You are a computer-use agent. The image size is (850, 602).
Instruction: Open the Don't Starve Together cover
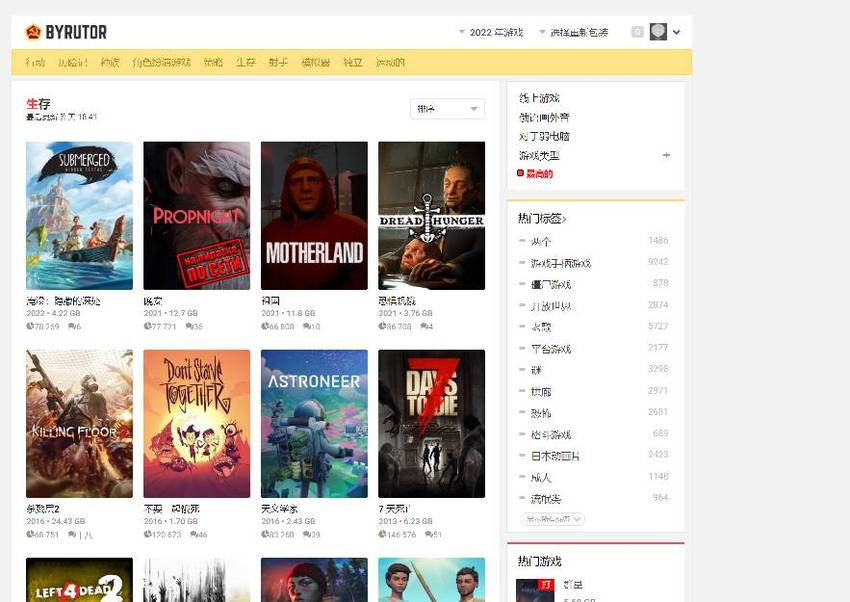[197, 424]
